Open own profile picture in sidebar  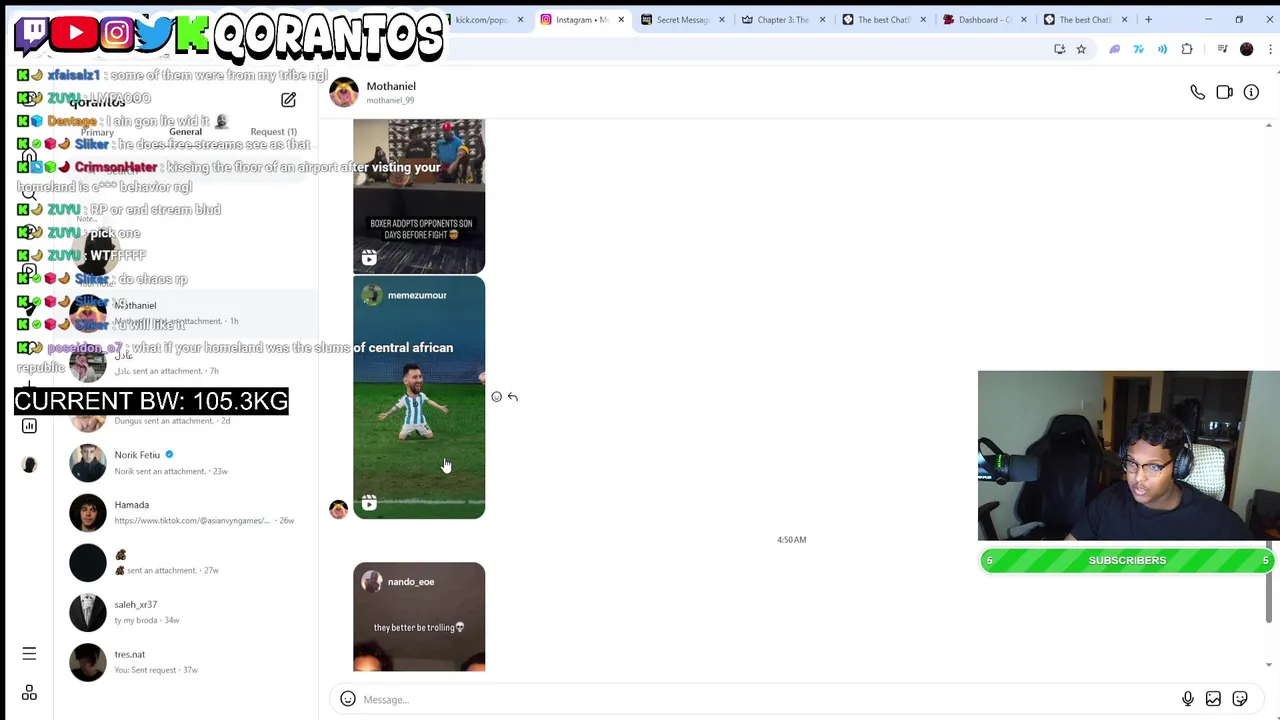point(29,464)
